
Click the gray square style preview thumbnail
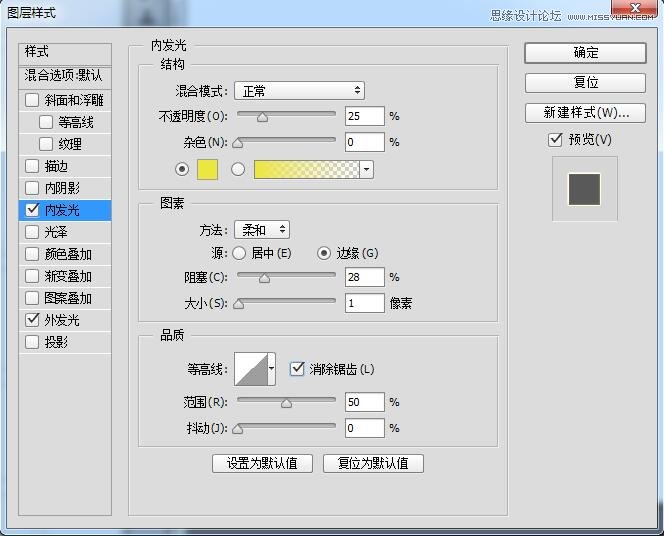[584, 189]
